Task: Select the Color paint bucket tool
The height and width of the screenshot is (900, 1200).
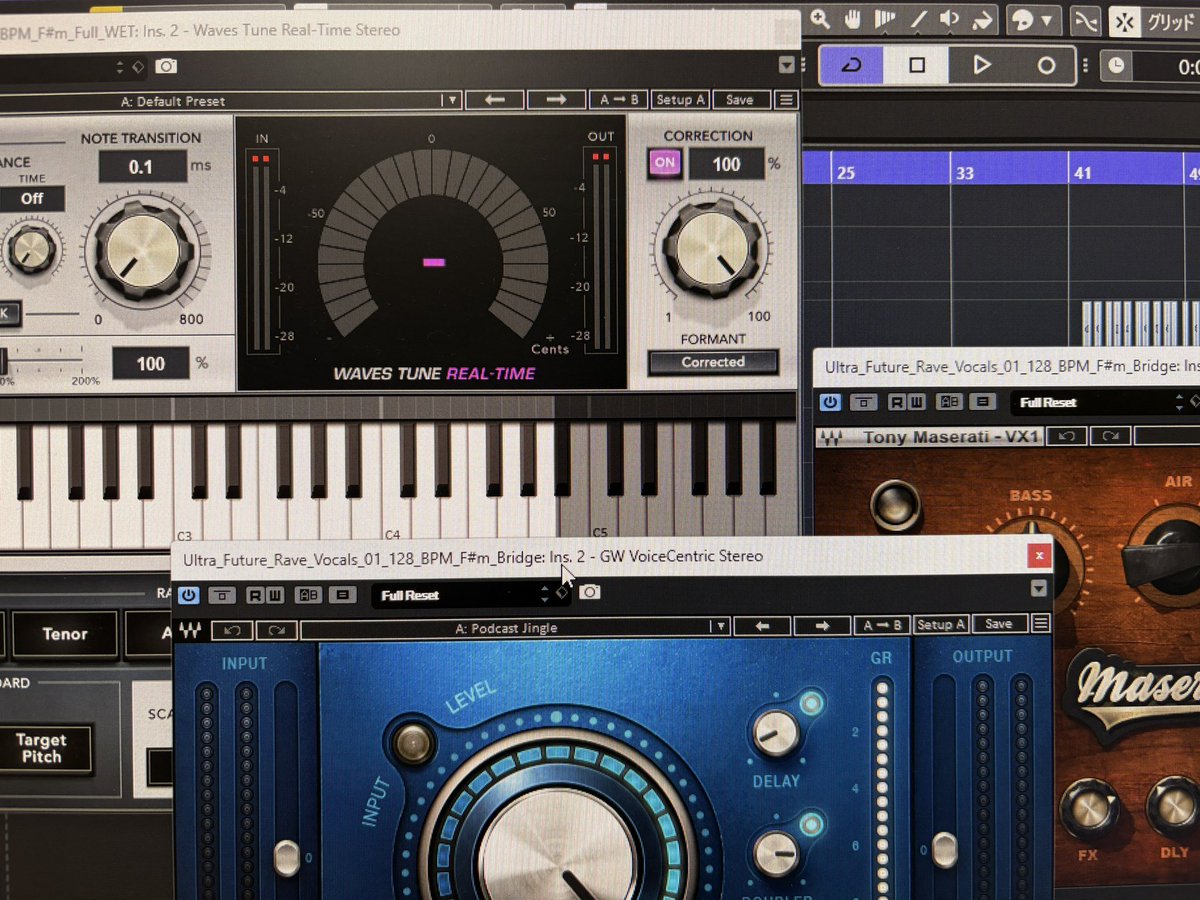Action: click(982, 18)
